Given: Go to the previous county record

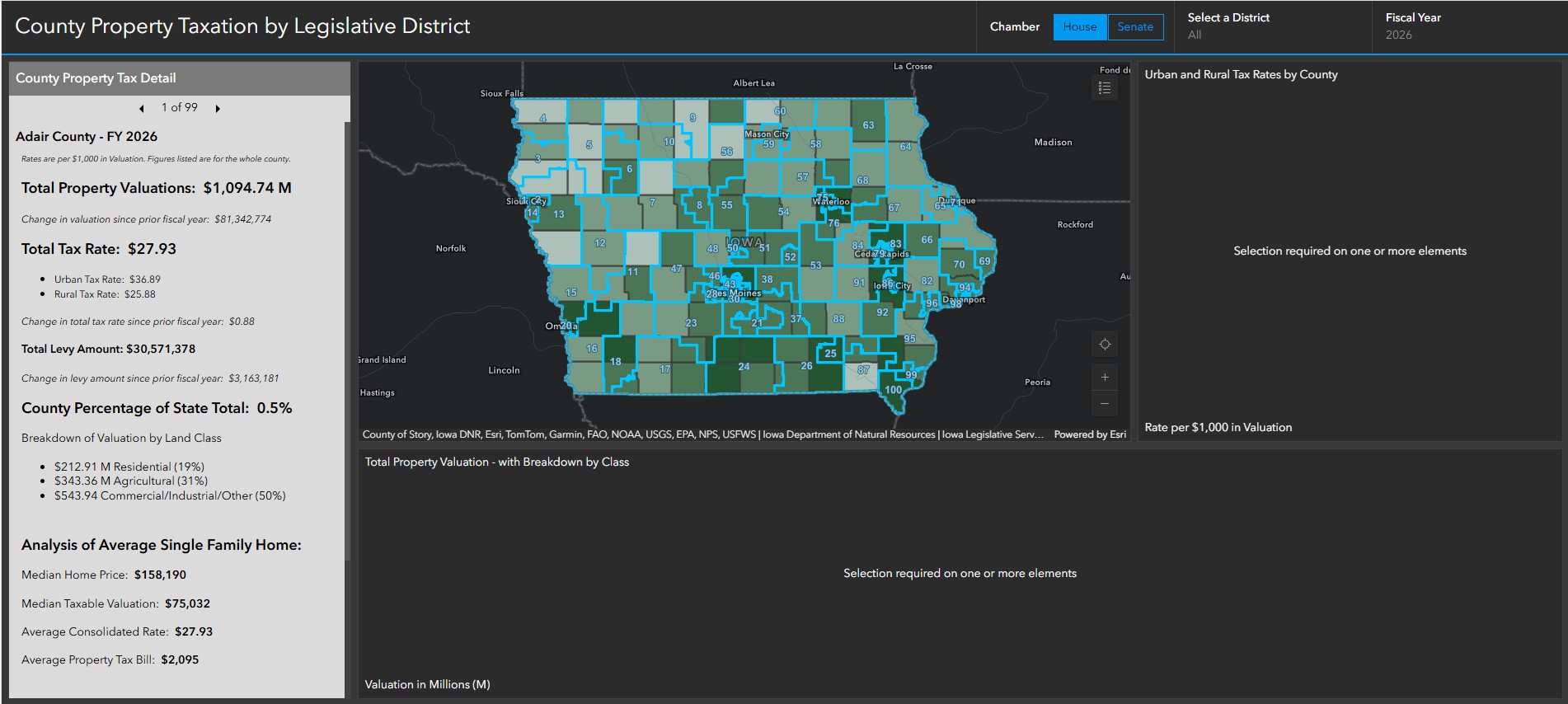Looking at the screenshot, I should (x=142, y=109).
